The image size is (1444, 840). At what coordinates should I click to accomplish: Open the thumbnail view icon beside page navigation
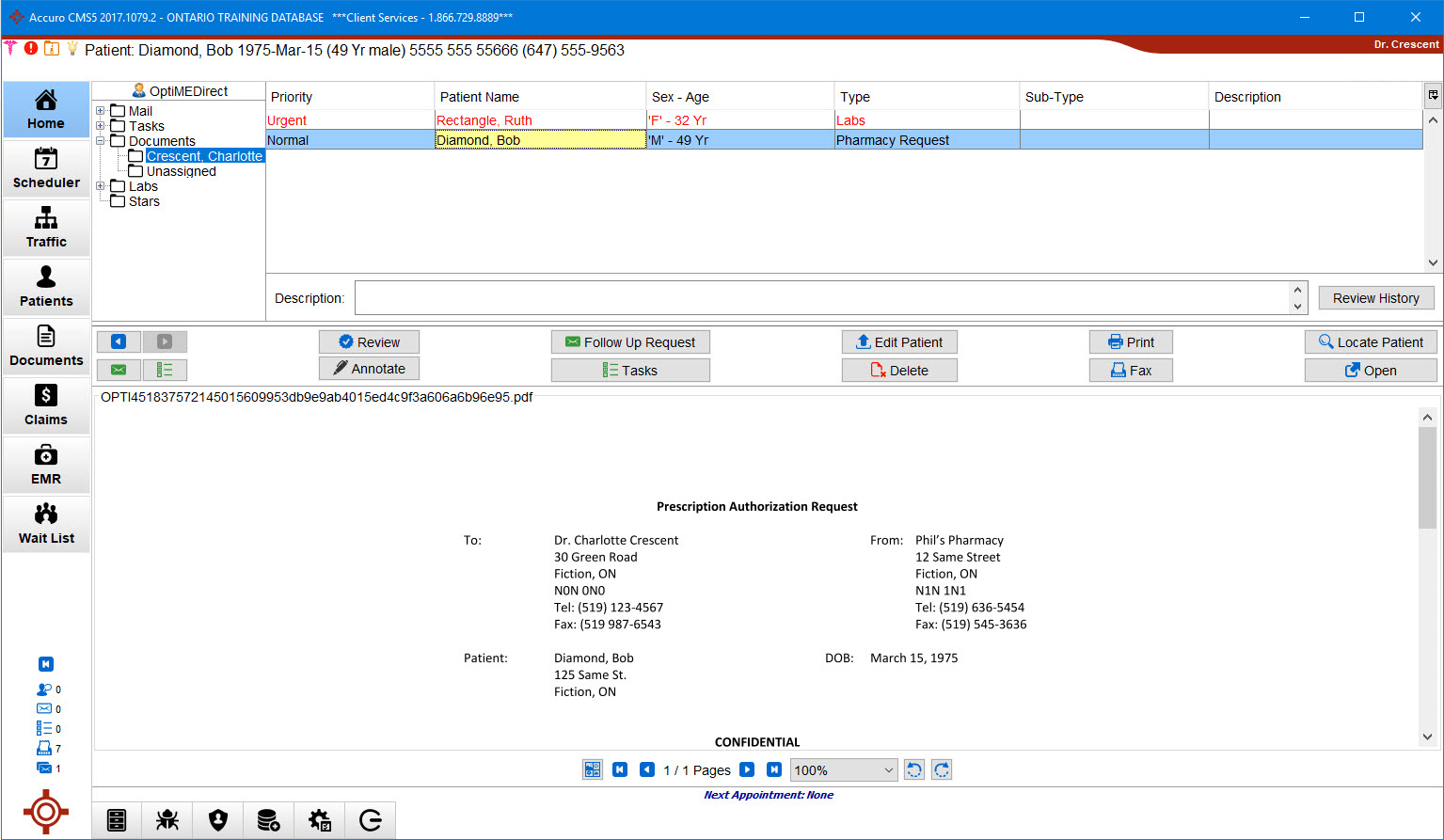pyautogui.click(x=592, y=769)
